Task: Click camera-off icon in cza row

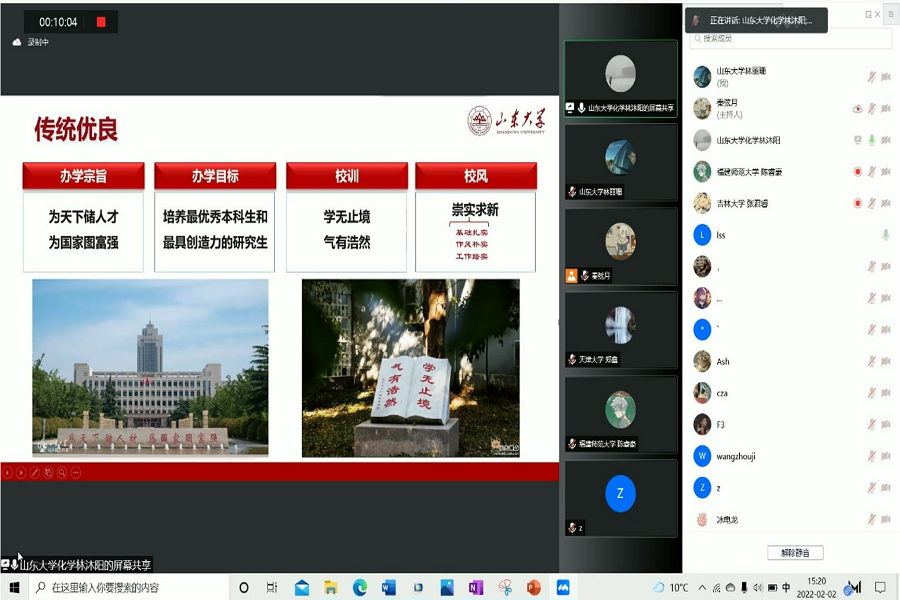Action: click(x=886, y=393)
